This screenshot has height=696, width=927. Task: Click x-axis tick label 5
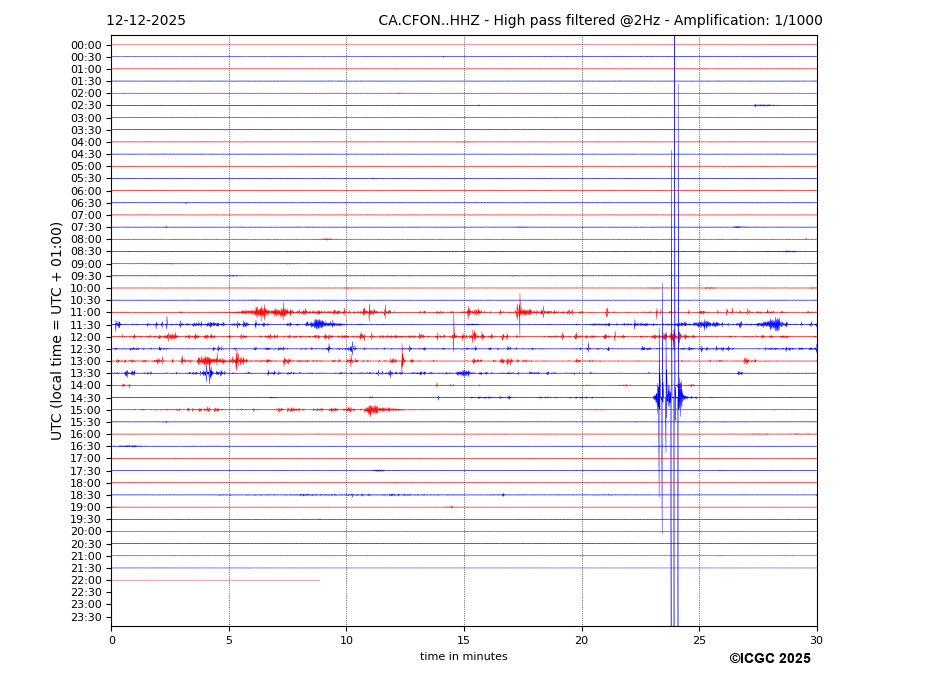point(229,640)
